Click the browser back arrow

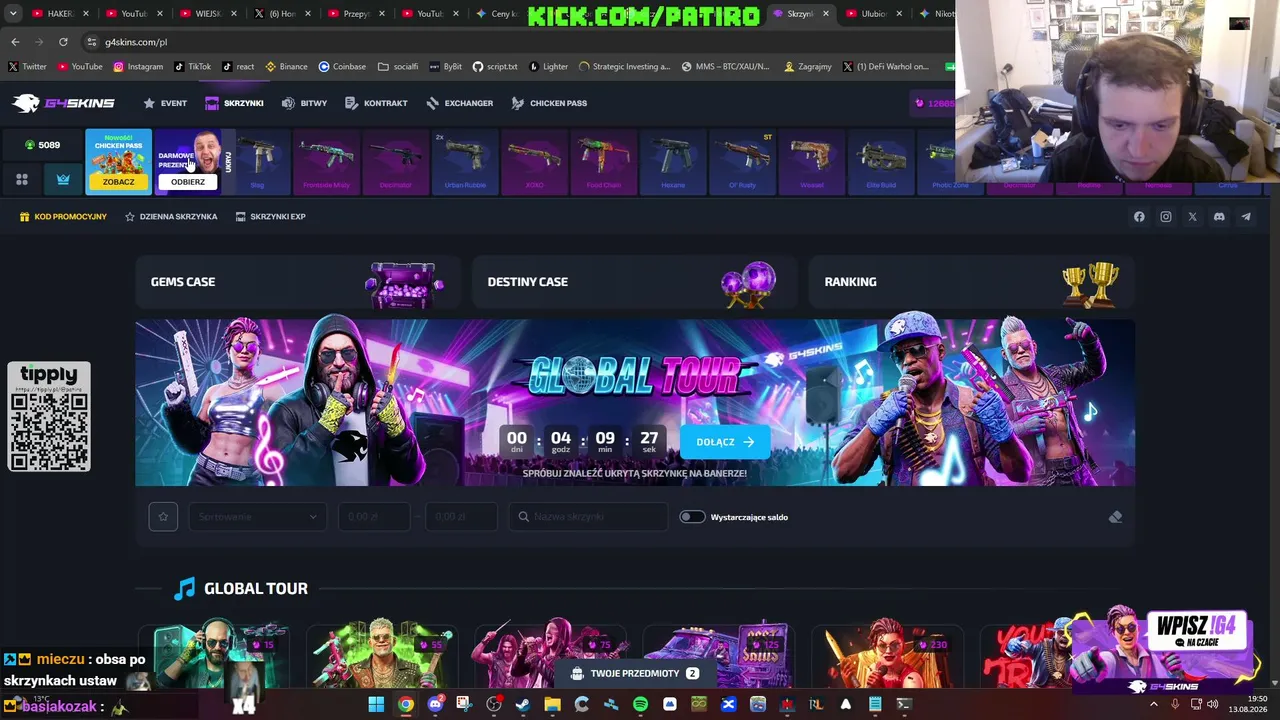[x=15, y=42]
